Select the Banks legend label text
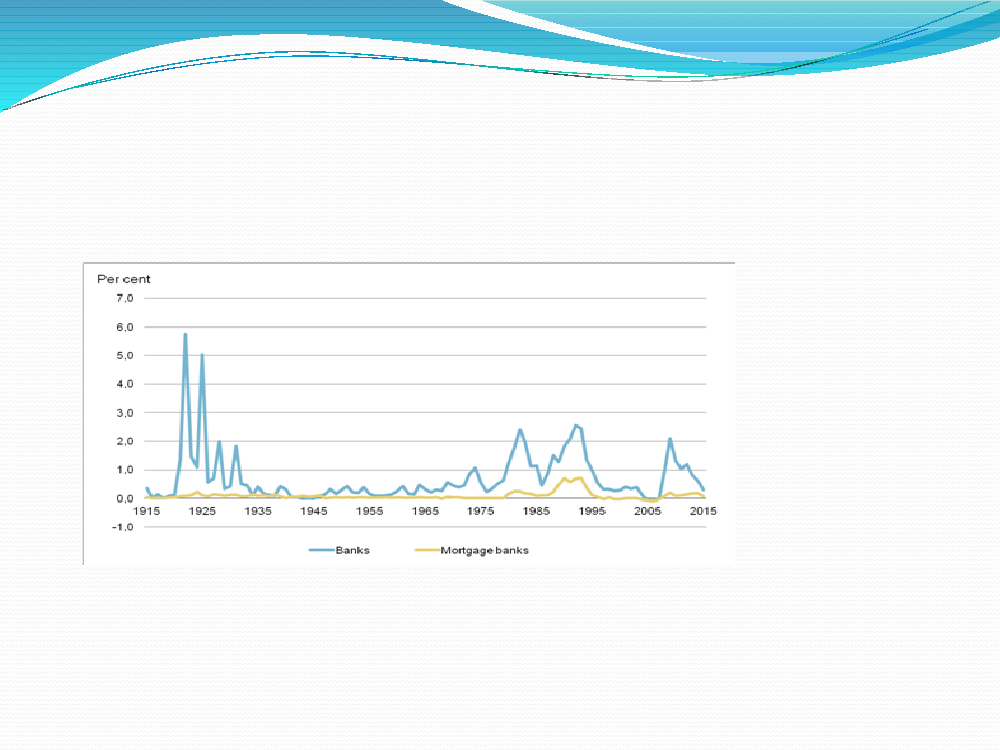This screenshot has width=1000, height=750. pyautogui.click(x=354, y=550)
